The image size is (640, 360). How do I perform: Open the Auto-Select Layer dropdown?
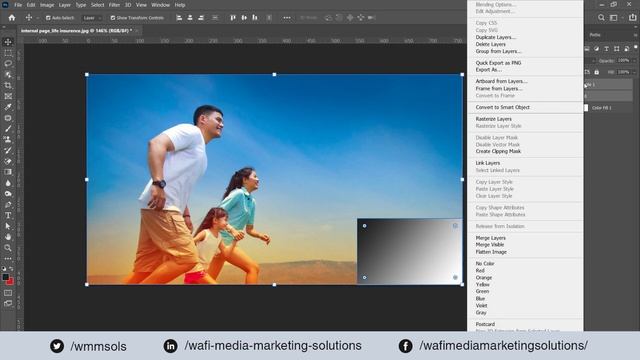point(92,18)
